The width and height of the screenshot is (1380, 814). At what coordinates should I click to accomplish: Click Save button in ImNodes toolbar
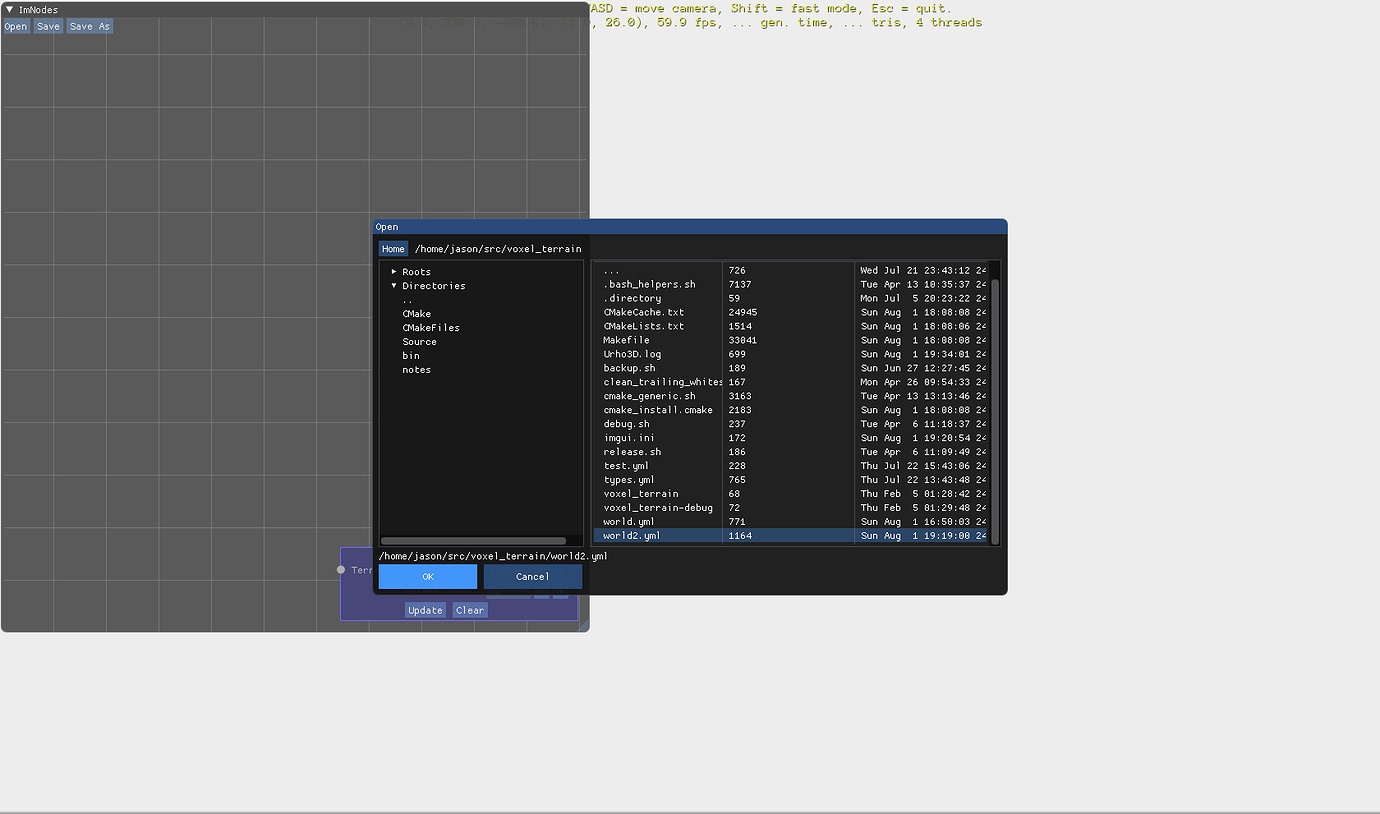(x=48, y=26)
